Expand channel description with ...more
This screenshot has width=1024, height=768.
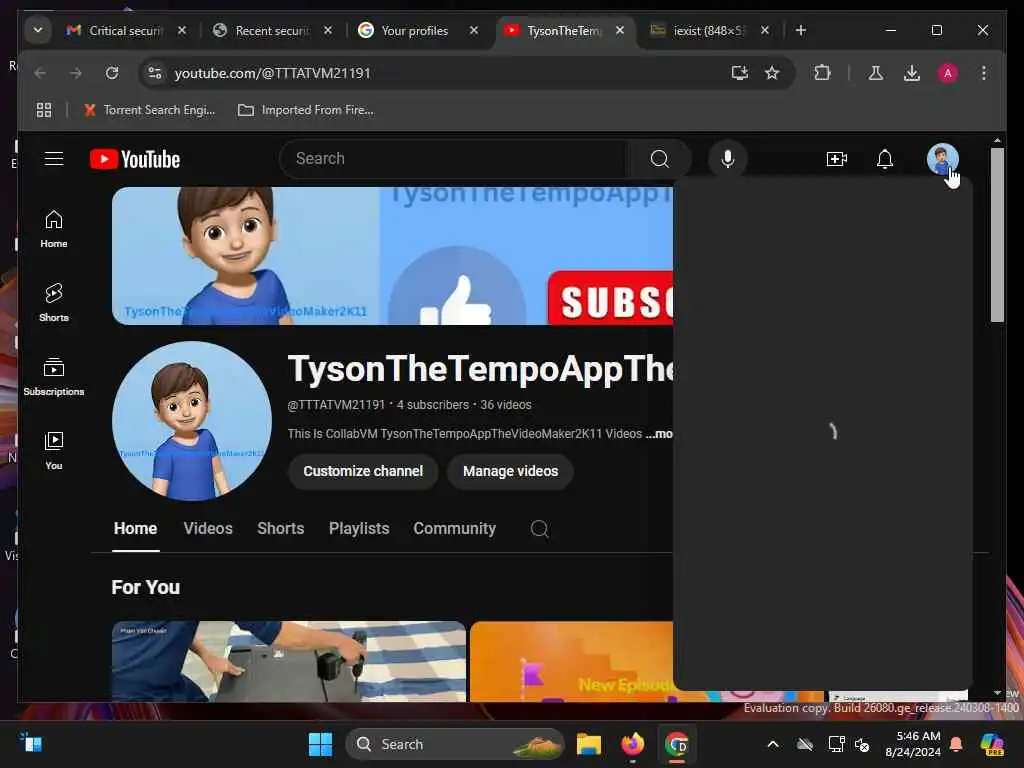pyautogui.click(x=658, y=434)
